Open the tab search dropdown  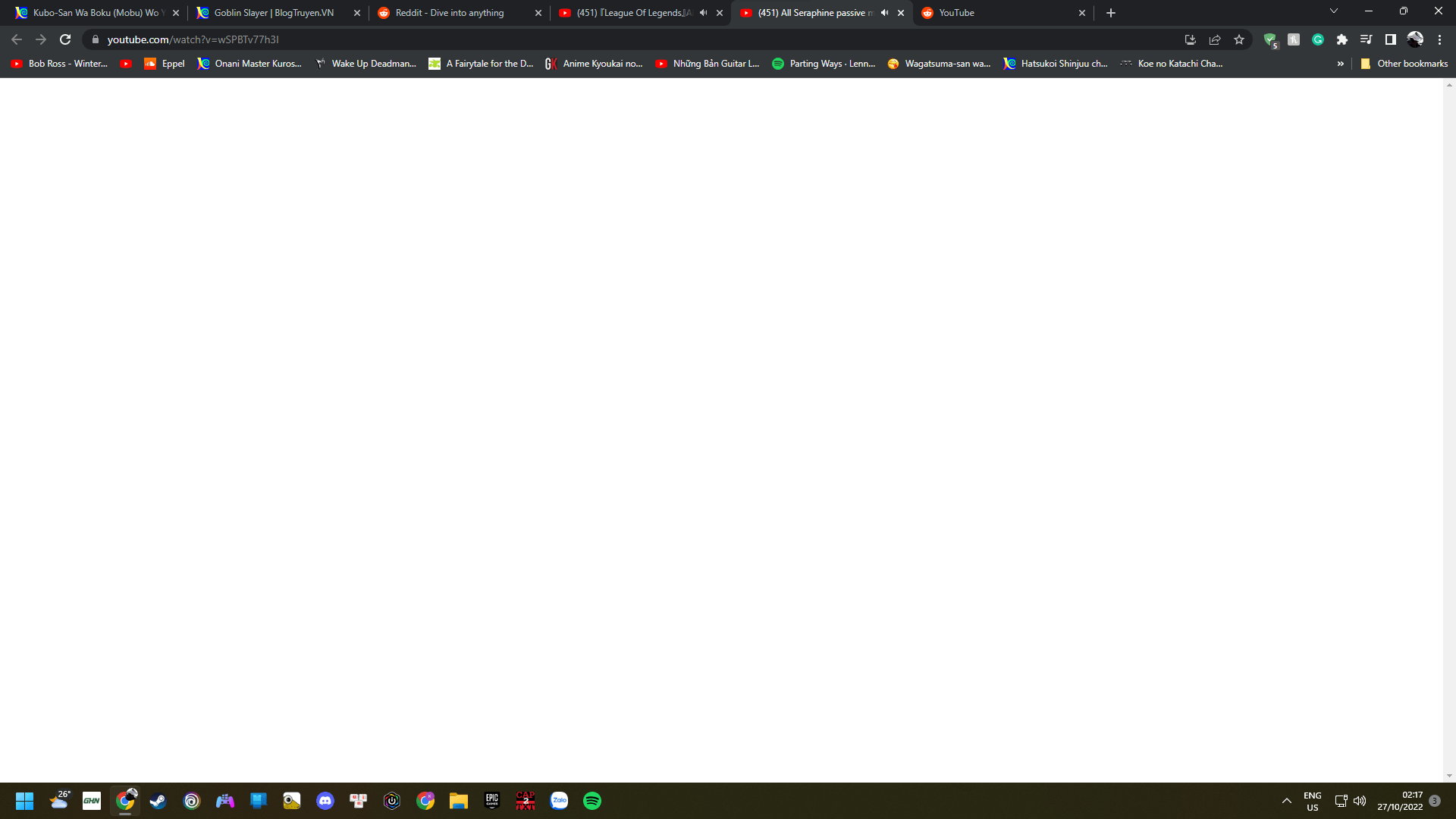tap(1333, 11)
